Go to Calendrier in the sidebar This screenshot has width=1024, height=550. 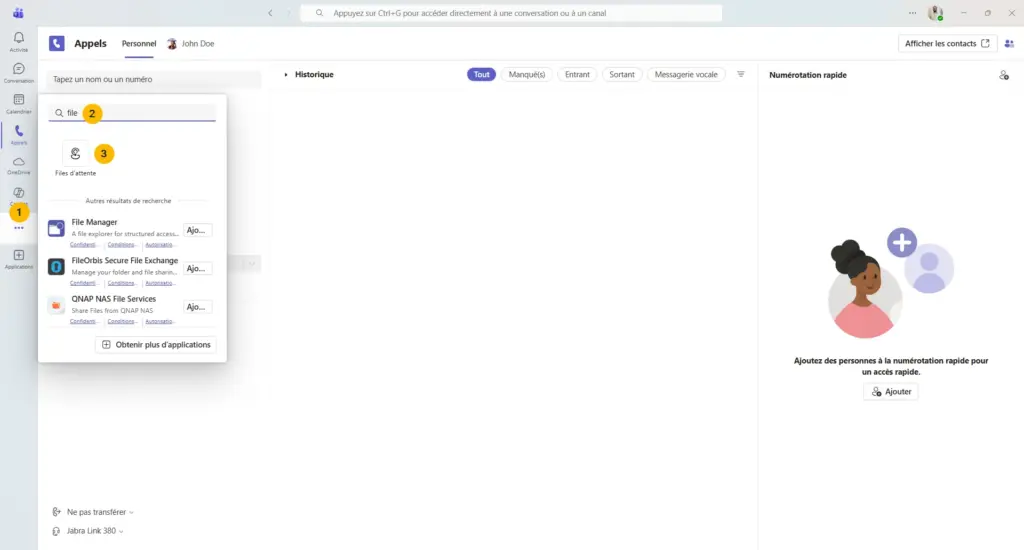click(18, 102)
